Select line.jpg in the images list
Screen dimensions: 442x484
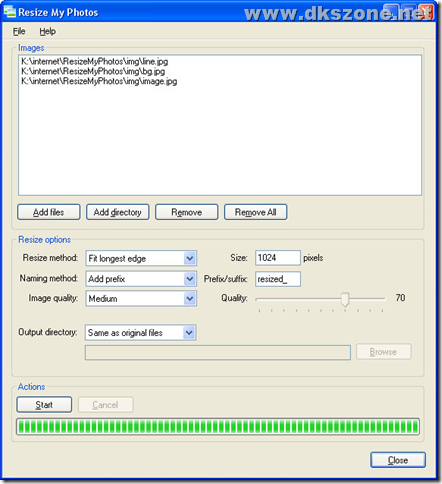[x=95, y=61]
